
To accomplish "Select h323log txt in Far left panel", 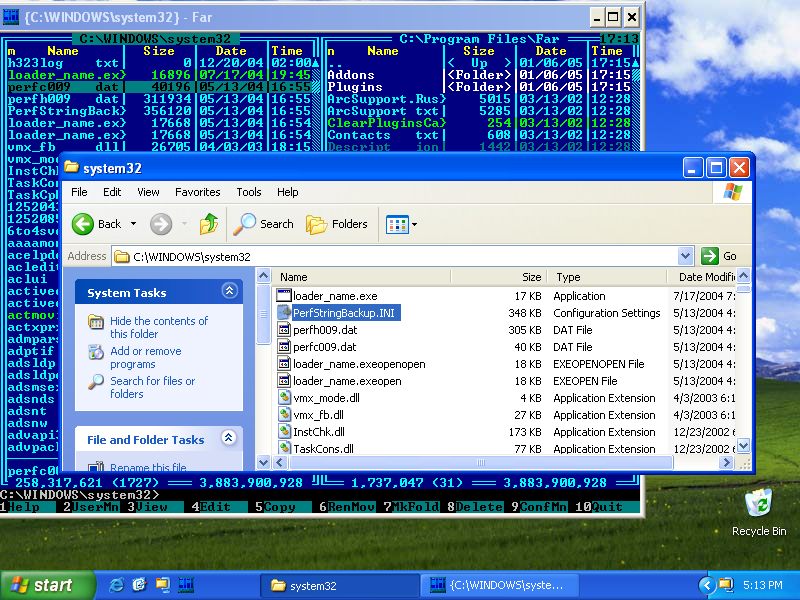I will (x=160, y=63).
